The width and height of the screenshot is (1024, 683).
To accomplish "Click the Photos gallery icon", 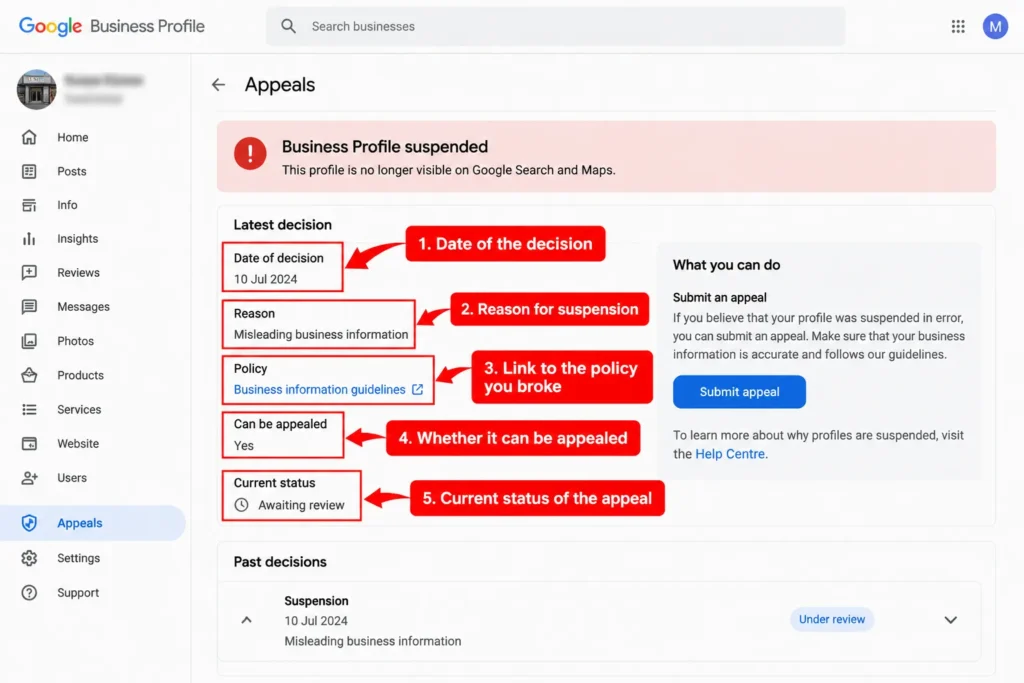I will (29, 341).
